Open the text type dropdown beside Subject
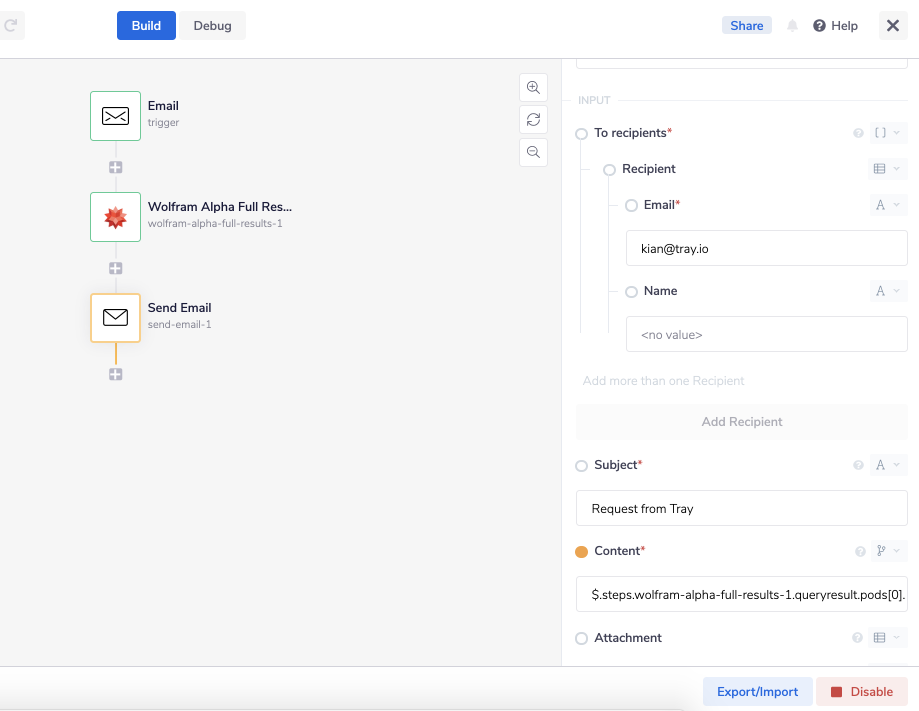 [x=886, y=465]
